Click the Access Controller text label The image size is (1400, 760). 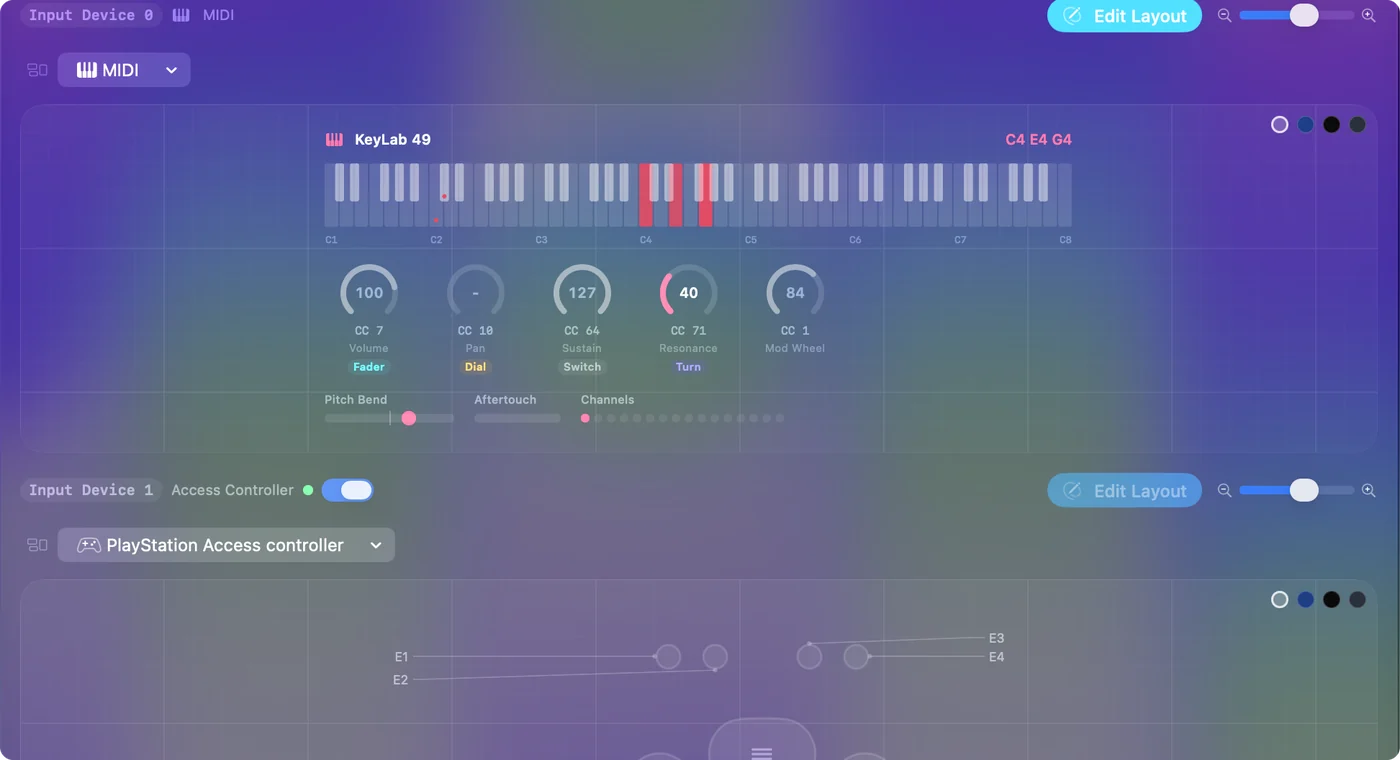pyautogui.click(x=232, y=490)
